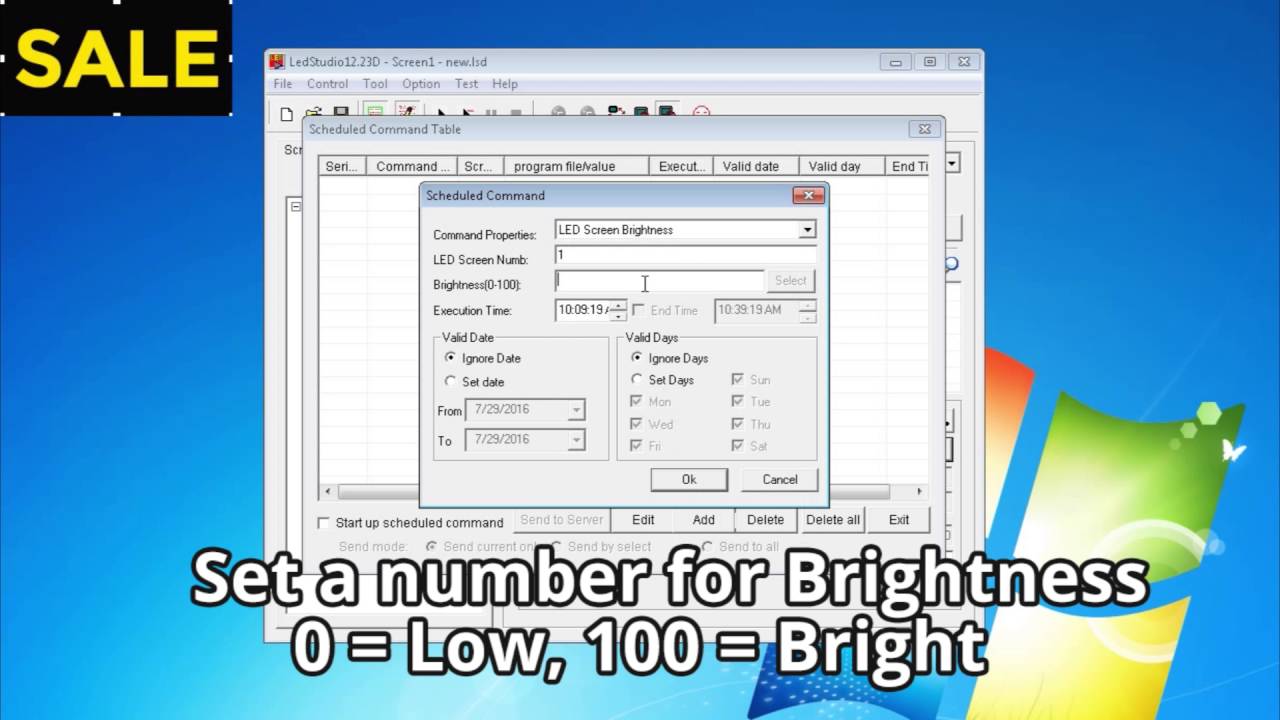Screen dimensions: 1280x720
Task: Click the End Time value field
Action: 757,310
